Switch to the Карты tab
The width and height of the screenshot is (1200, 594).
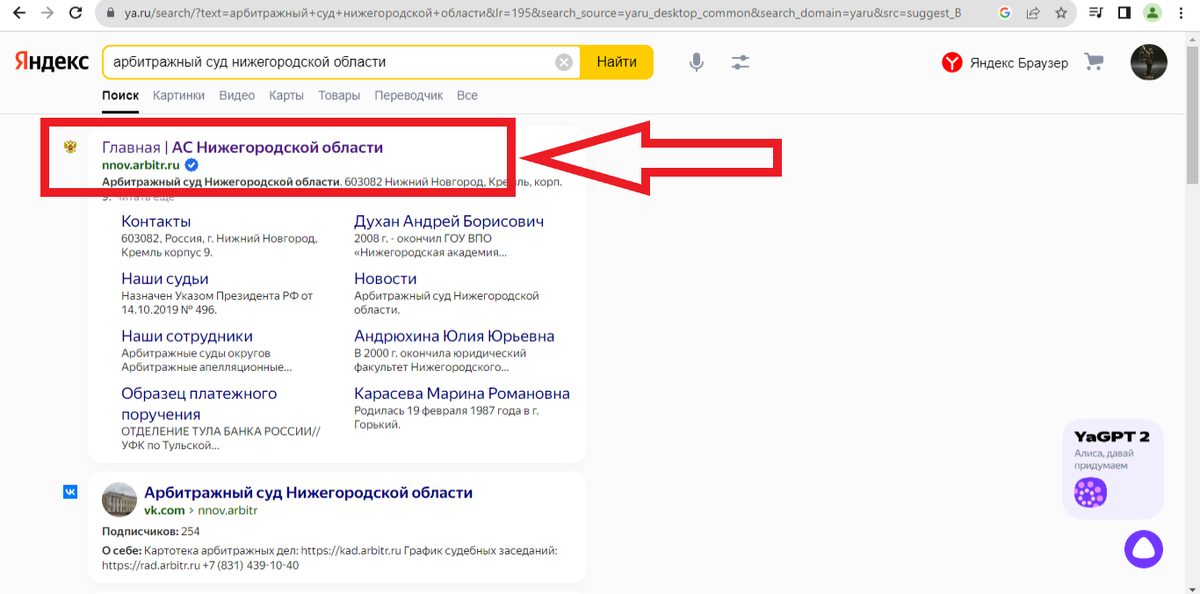click(x=286, y=96)
